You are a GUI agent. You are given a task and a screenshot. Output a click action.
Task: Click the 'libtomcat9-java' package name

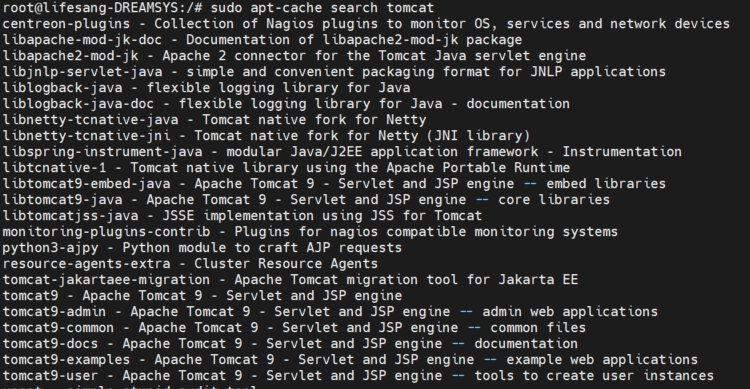tap(62, 200)
